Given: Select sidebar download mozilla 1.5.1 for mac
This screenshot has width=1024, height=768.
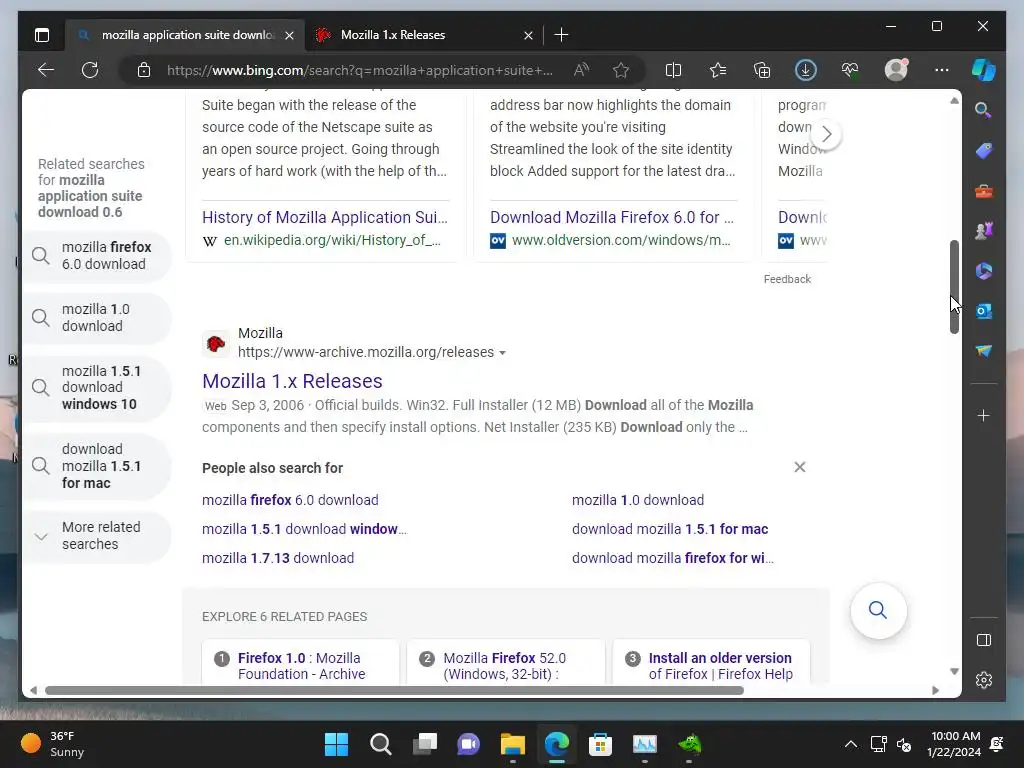Looking at the screenshot, I should [97, 466].
